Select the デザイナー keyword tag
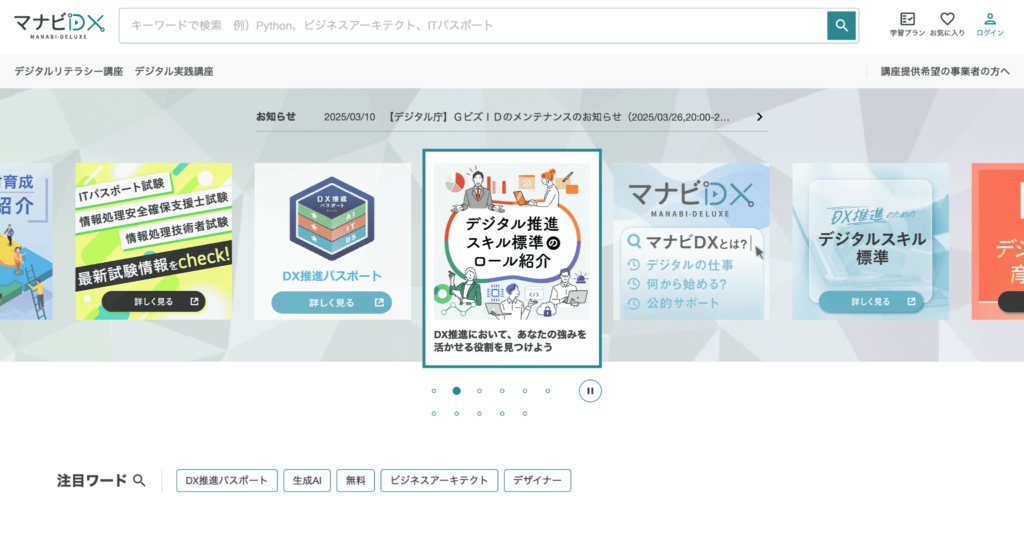This screenshot has width=1024, height=551. click(x=537, y=480)
